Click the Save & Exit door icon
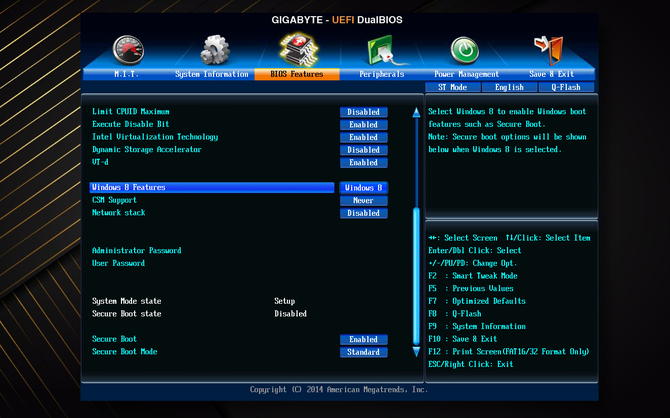 (x=549, y=50)
